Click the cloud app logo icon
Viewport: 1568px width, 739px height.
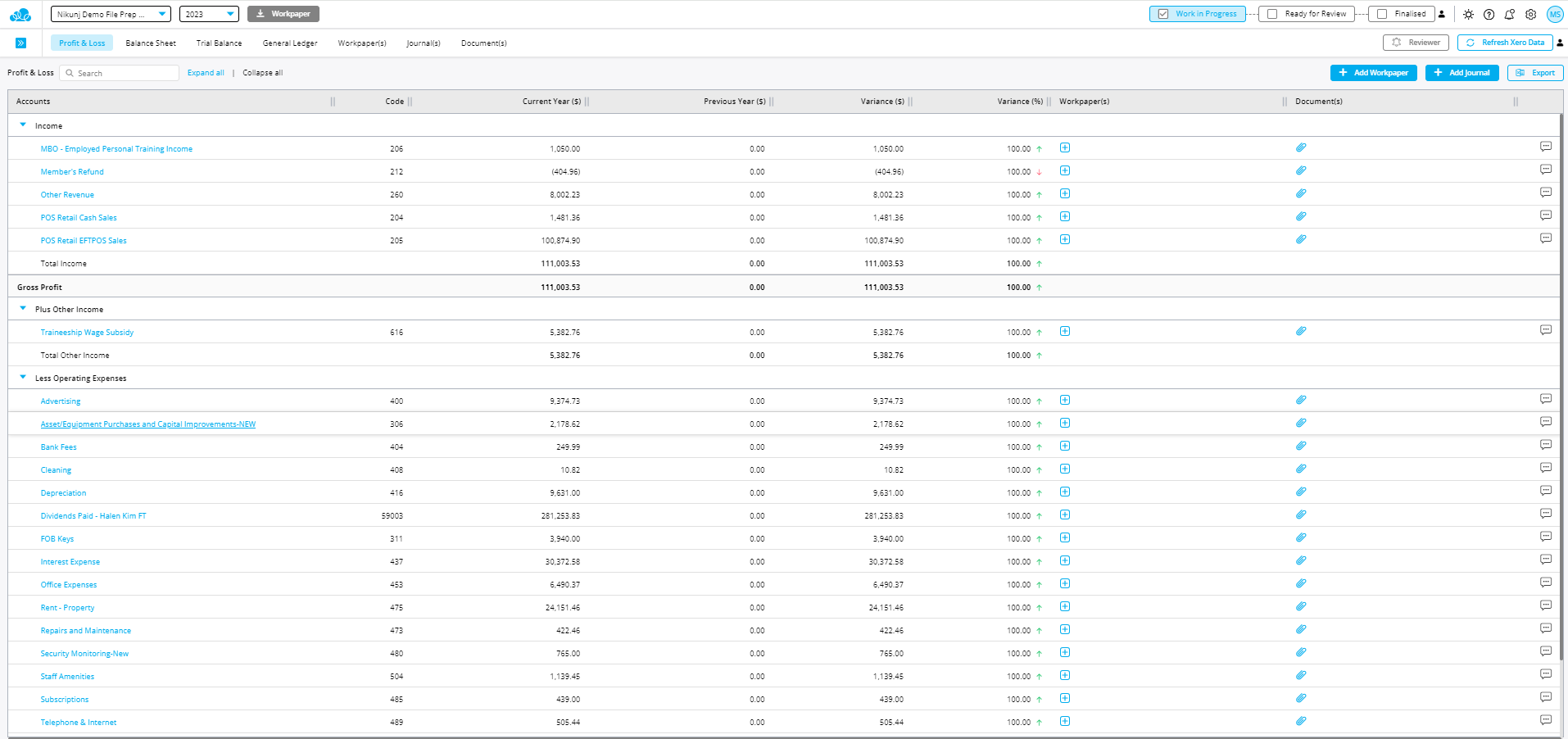[20, 15]
